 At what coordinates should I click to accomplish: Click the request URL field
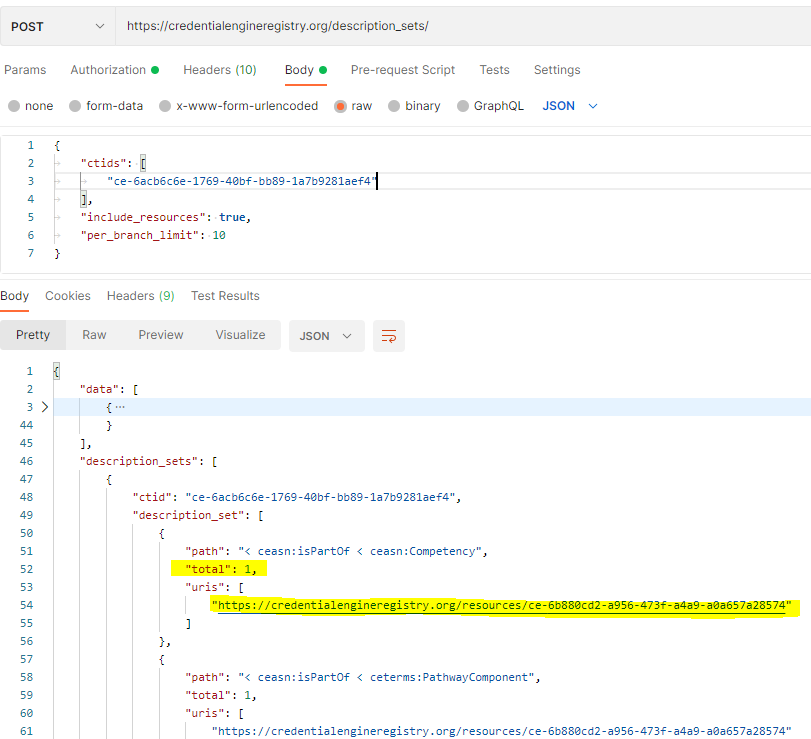coord(463,26)
